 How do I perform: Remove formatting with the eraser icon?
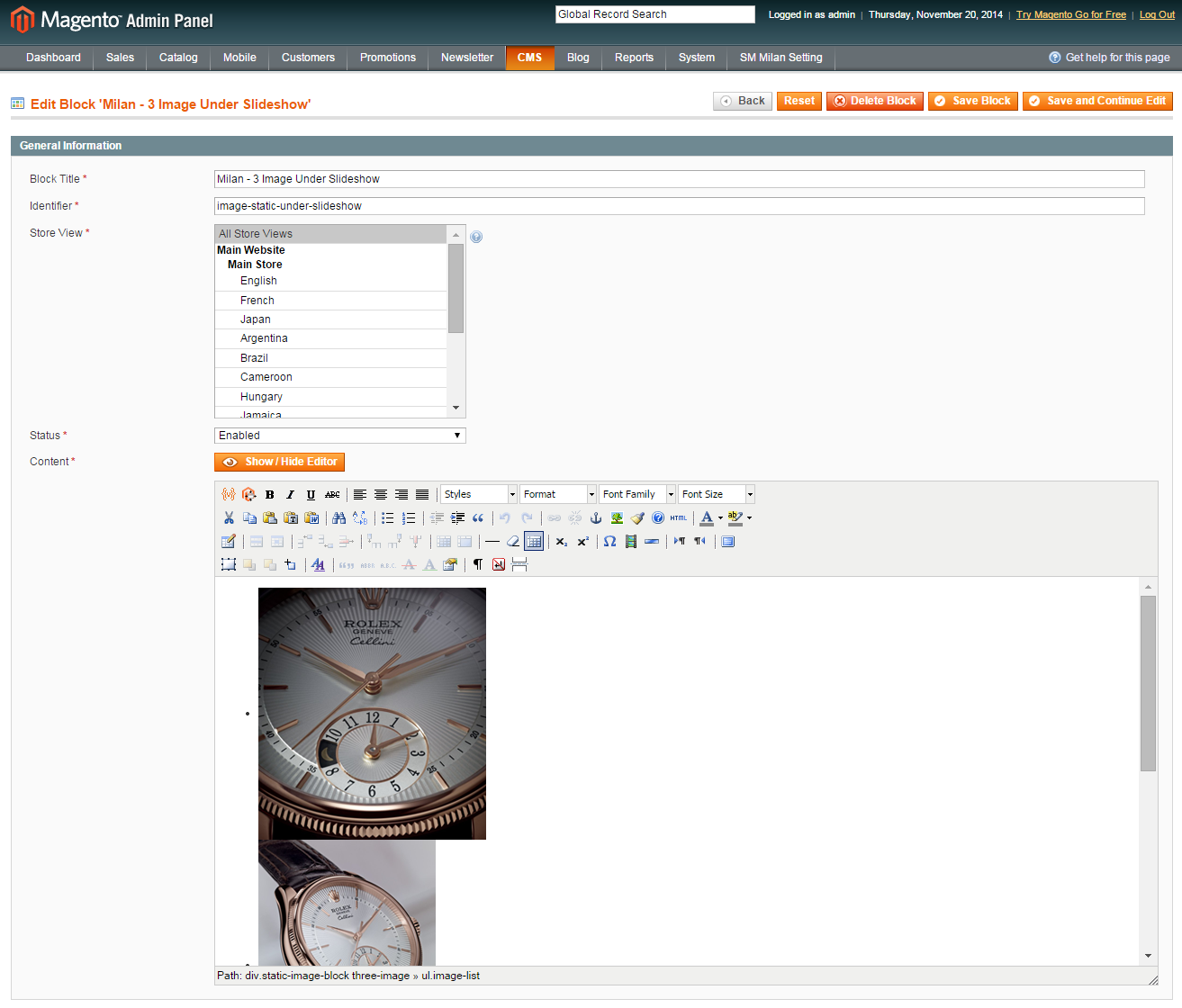513,541
